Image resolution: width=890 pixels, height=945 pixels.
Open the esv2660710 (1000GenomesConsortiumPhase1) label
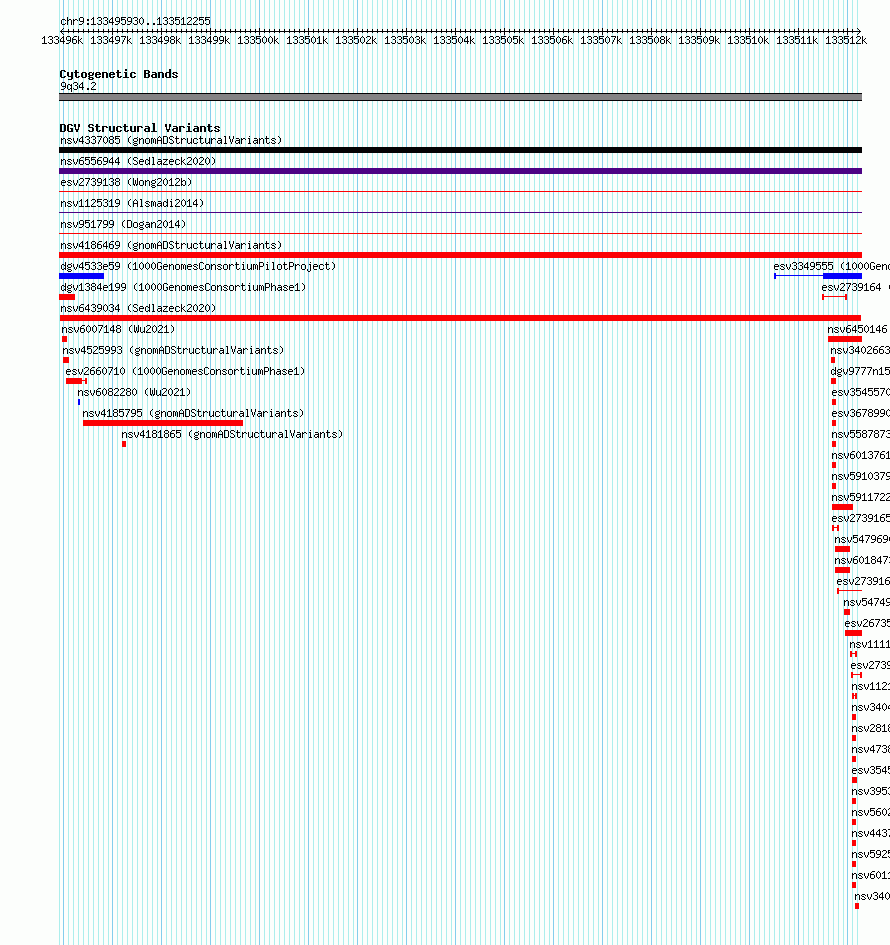coord(185,371)
